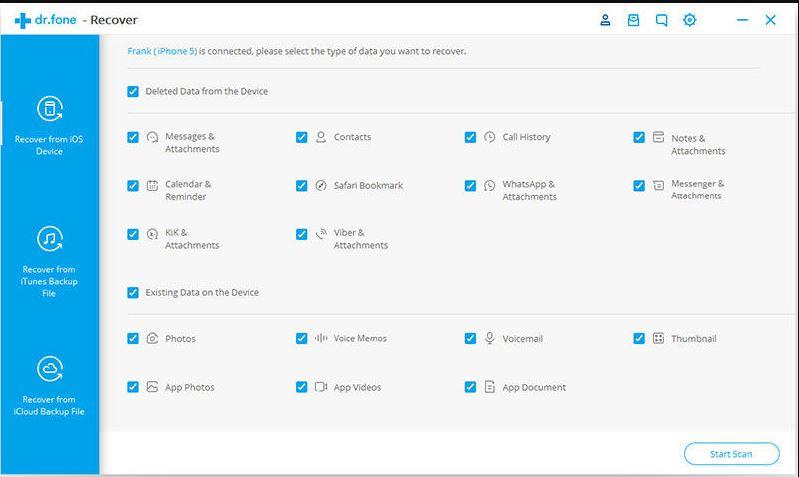Image resolution: width=799 pixels, height=477 pixels.
Task: Click the dr.fone plus logo
Action: pyautogui.click(x=22, y=20)
